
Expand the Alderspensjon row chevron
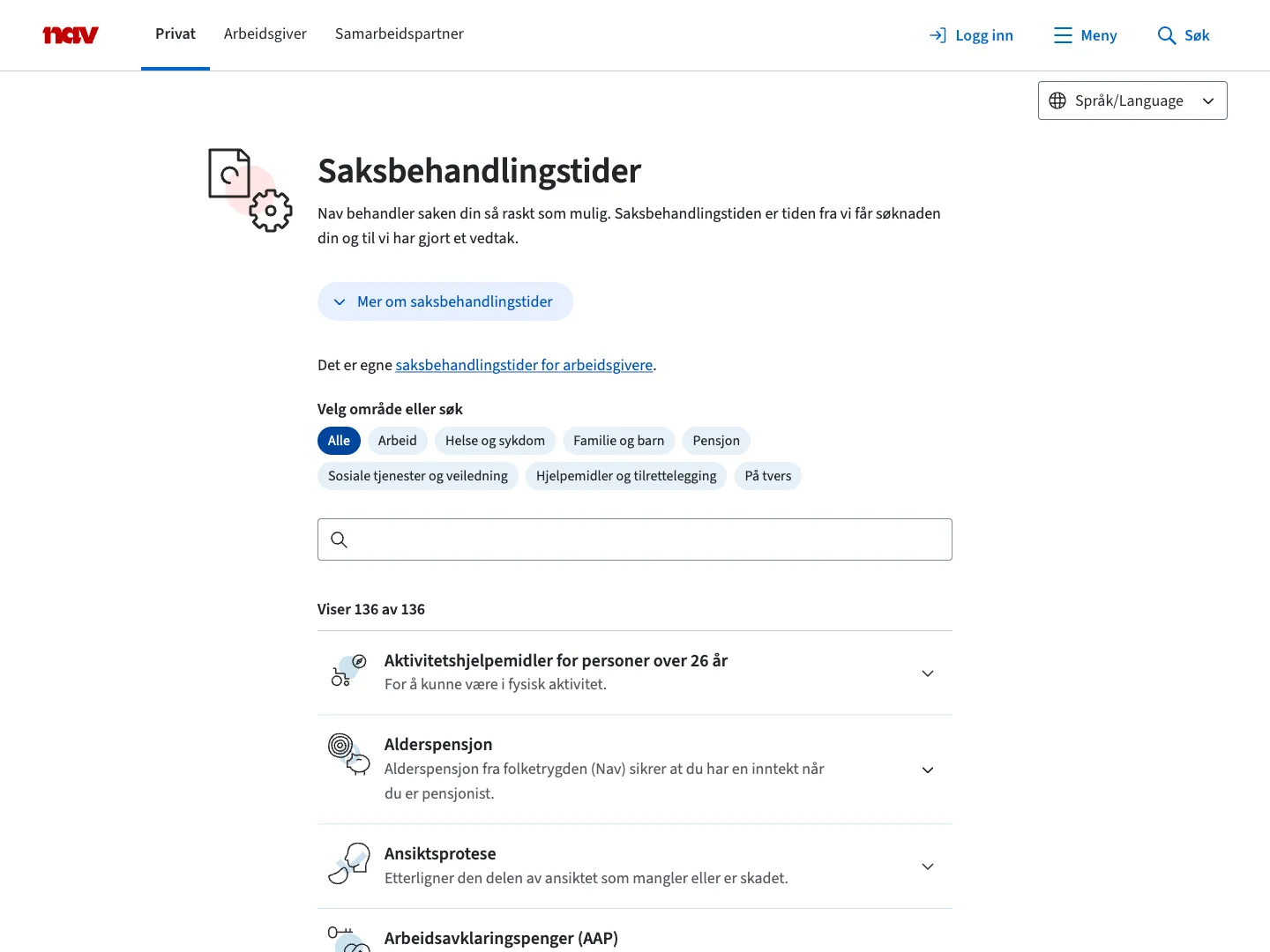coord(928,770)
